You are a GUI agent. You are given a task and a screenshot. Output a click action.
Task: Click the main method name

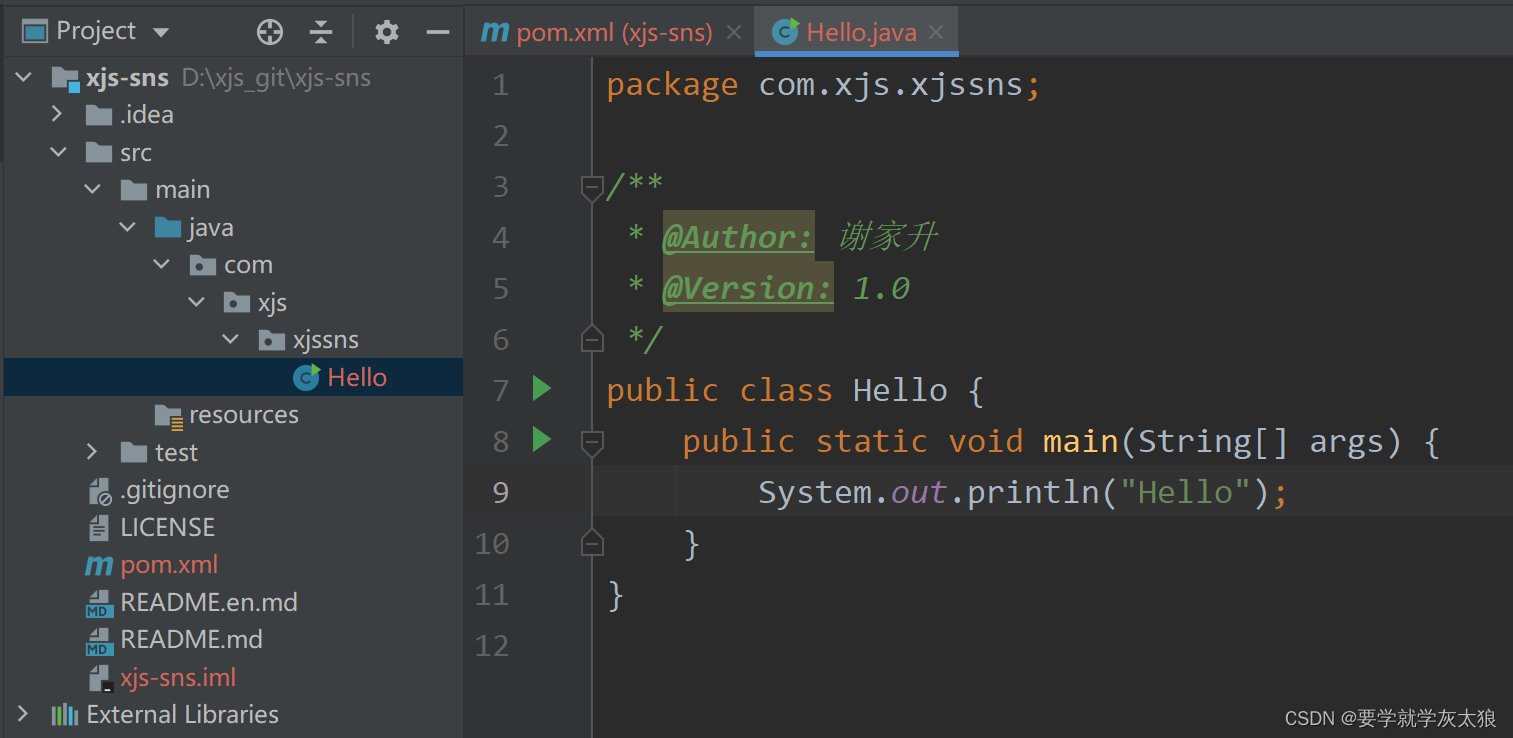(1080, 441)
